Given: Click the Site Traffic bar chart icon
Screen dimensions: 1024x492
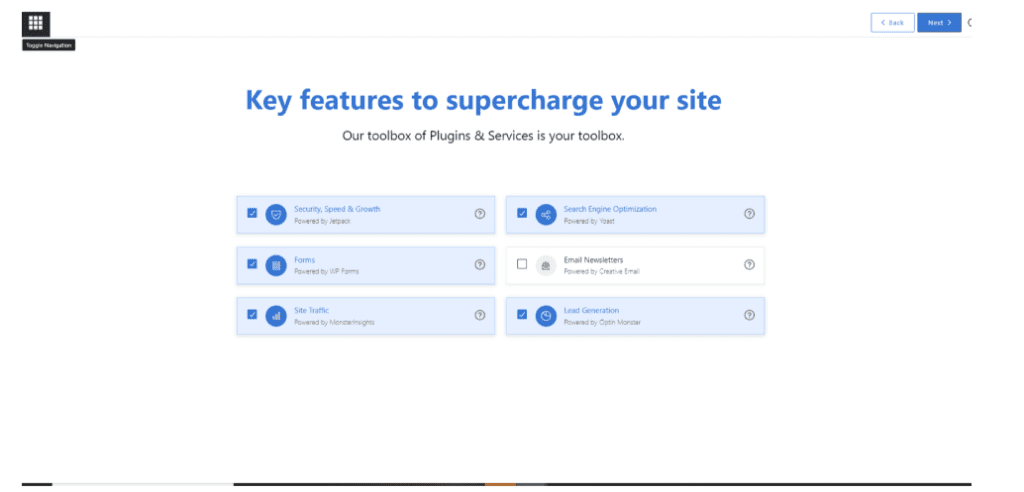Looking at the screenshot, I should point(276,316).
